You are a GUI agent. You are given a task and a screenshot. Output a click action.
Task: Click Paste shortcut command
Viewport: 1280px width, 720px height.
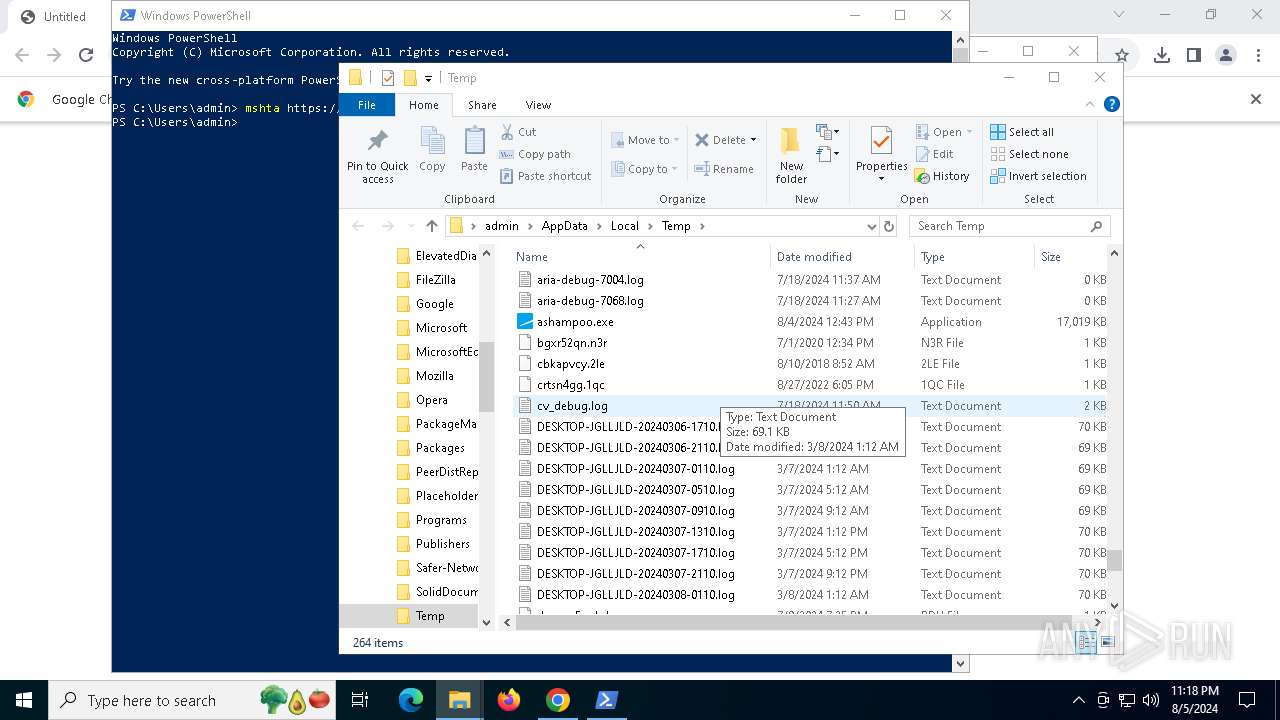[x=545, y=176]
